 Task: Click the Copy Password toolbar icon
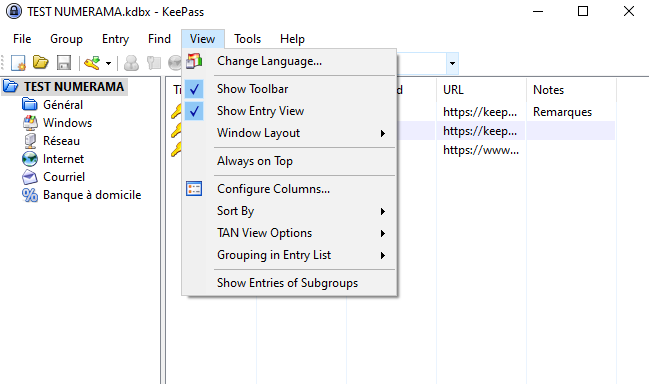(x=154, y=63)
